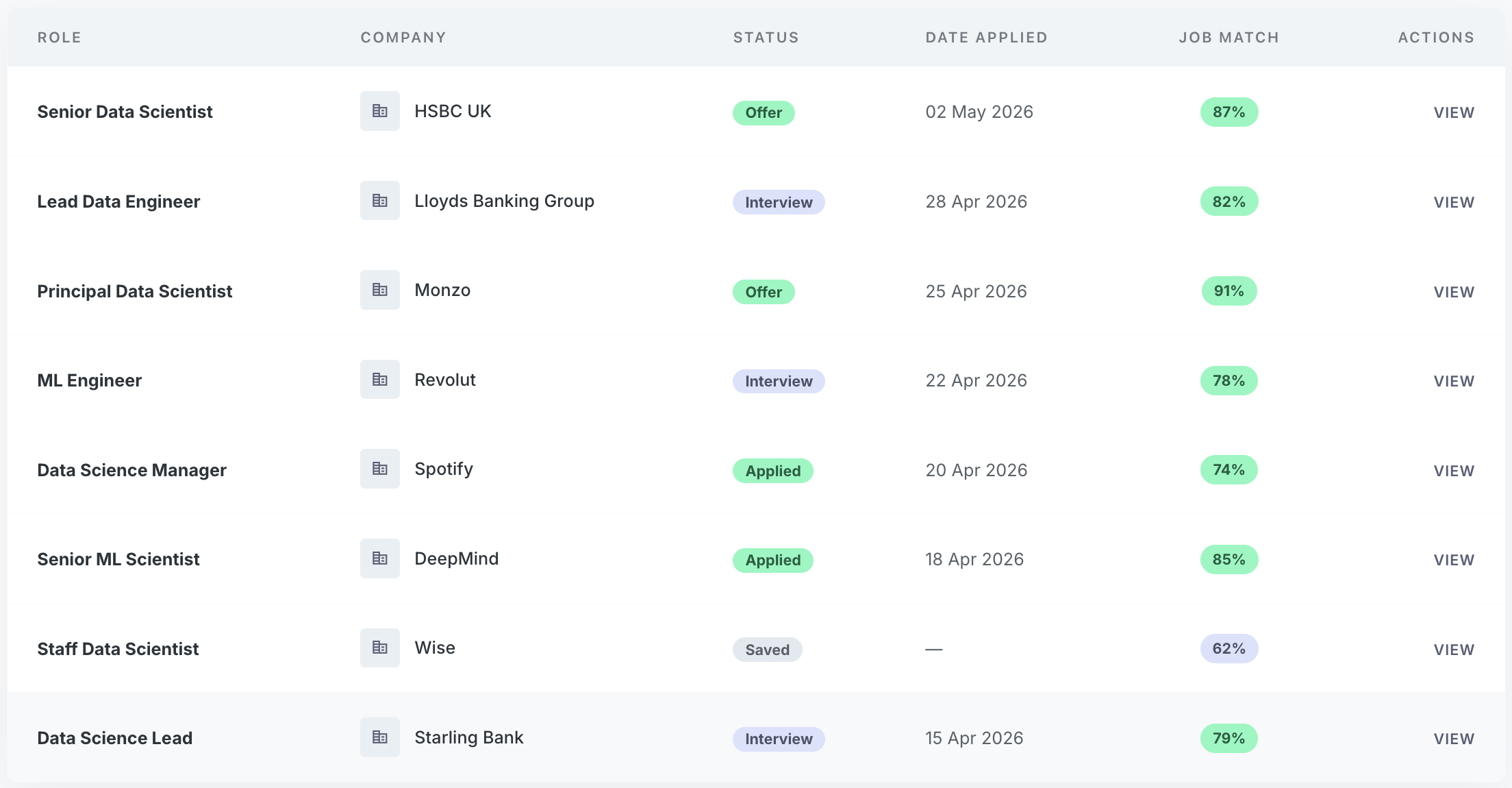The width and height of the screenshot is (1512, 788).
Task: View the Data Science Manager application
Action: click(x=1454, y=471)
